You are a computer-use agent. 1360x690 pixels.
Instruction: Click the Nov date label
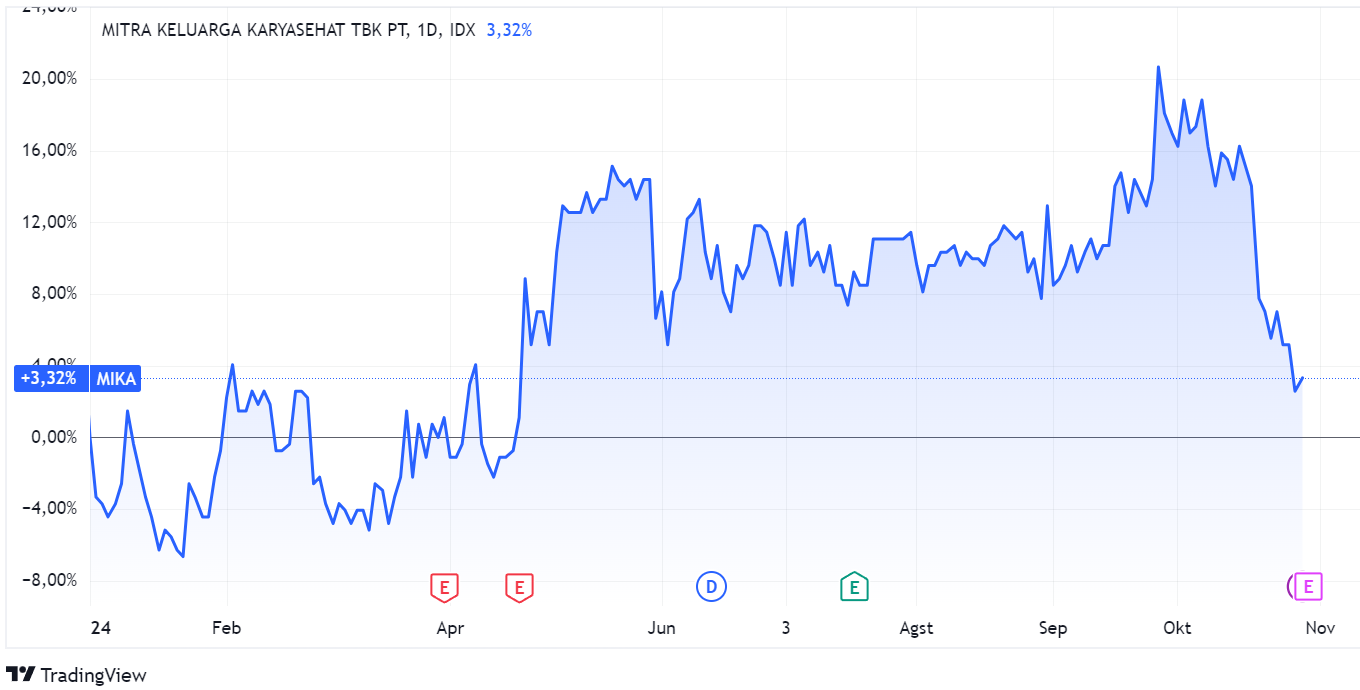point(1321,628)
